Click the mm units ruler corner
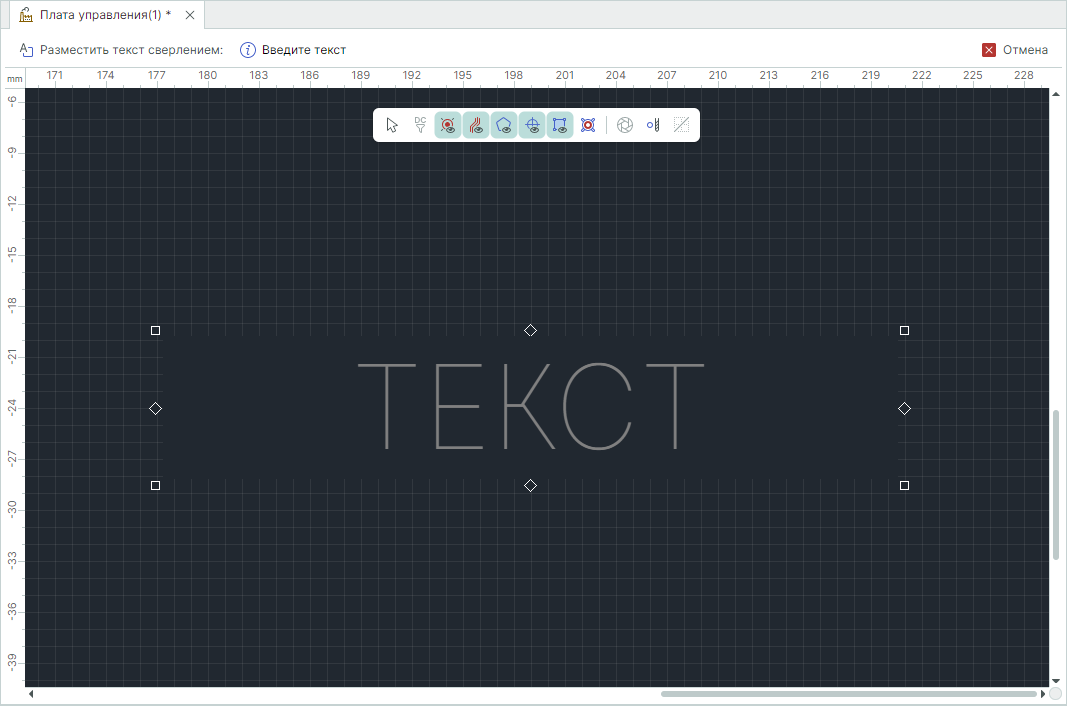The width and height of the screenshot is (1067, 706). click(13, 78)
